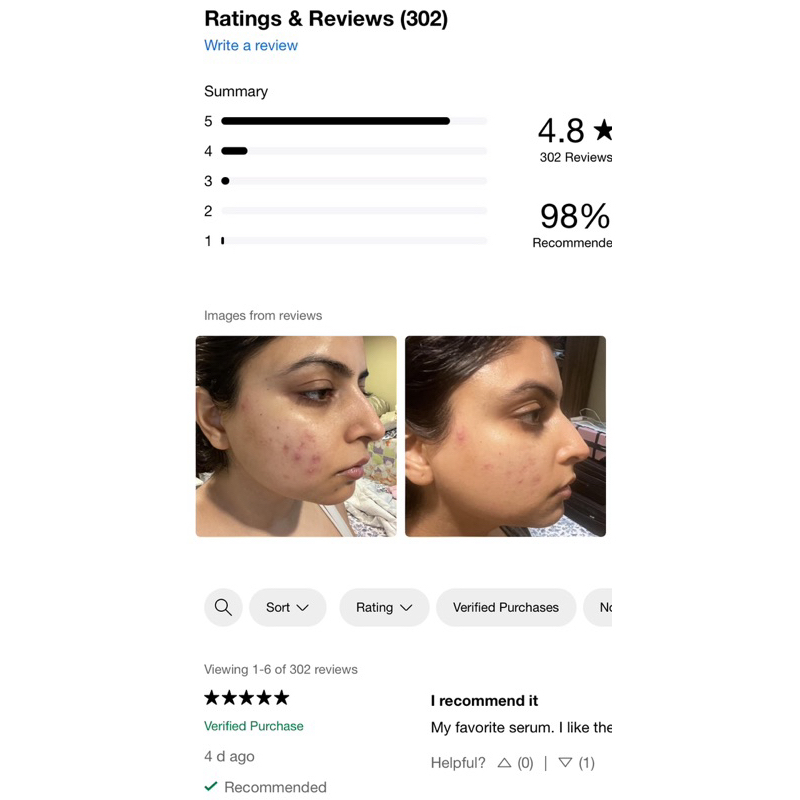The image size is (800, 800).
Task: Toggle the Verified Purchases filter
Action: pyautogui.click(x=506, y=607)
